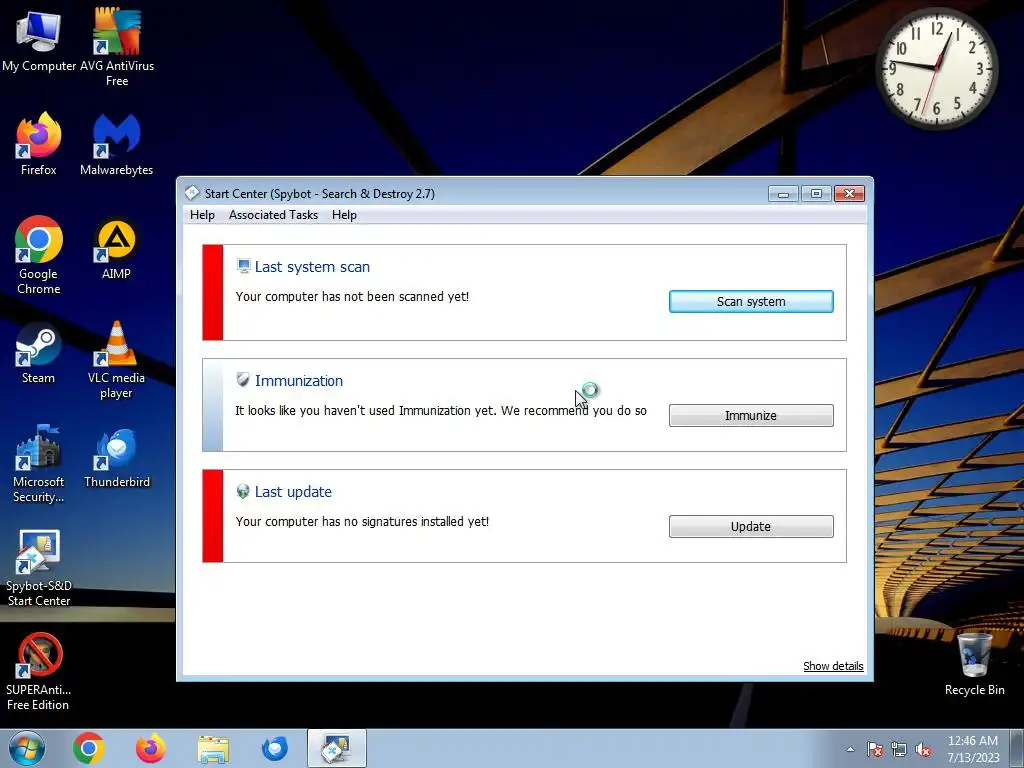Viewport: 1024px width, 768px height.
Task: Select the VLC media player desktop icon
Action: (x=116, y=359)
